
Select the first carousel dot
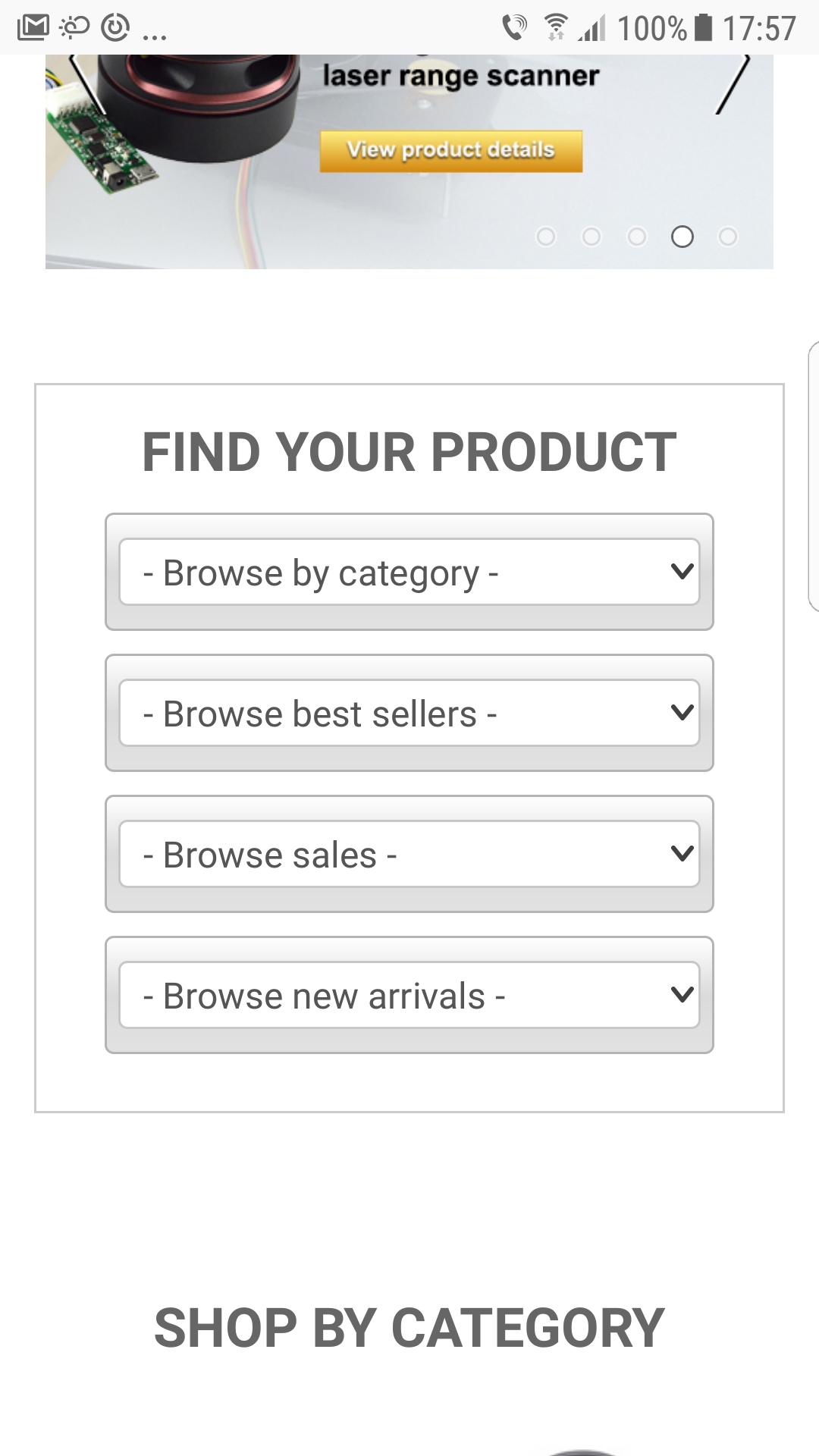[x=548, y=237]
